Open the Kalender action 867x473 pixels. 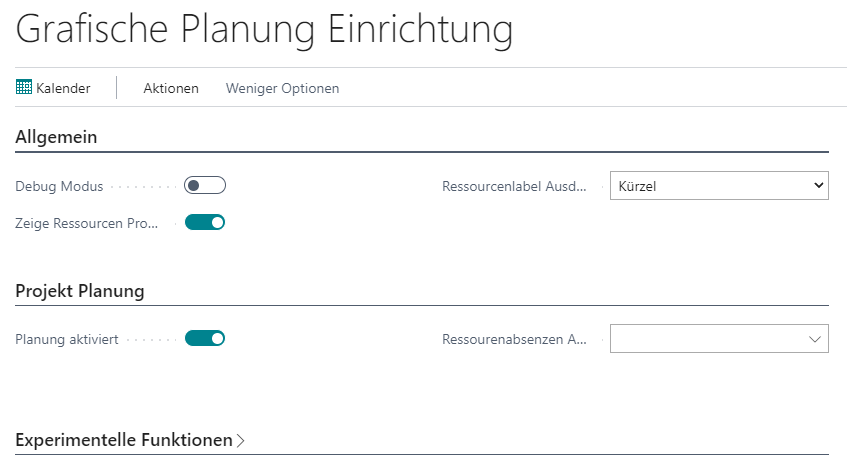pyautogui.click(x=53, y=88)
